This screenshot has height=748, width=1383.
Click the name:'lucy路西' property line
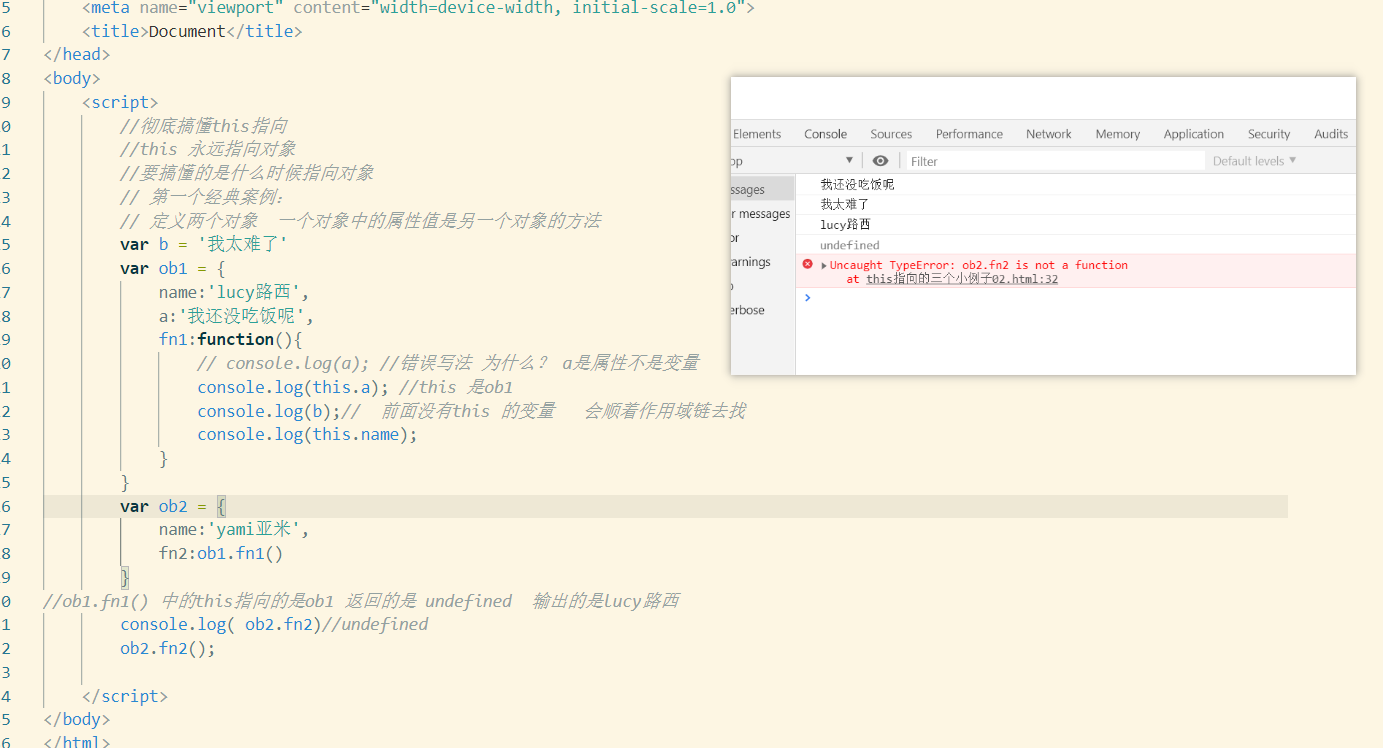234,292
